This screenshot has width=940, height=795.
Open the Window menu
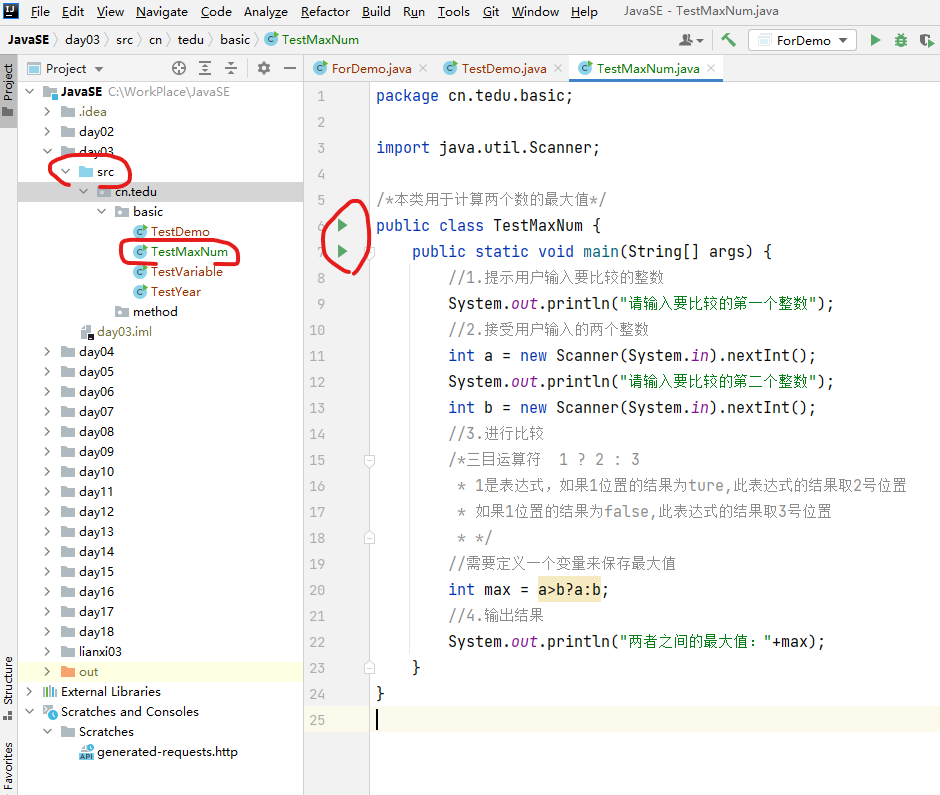535,11
